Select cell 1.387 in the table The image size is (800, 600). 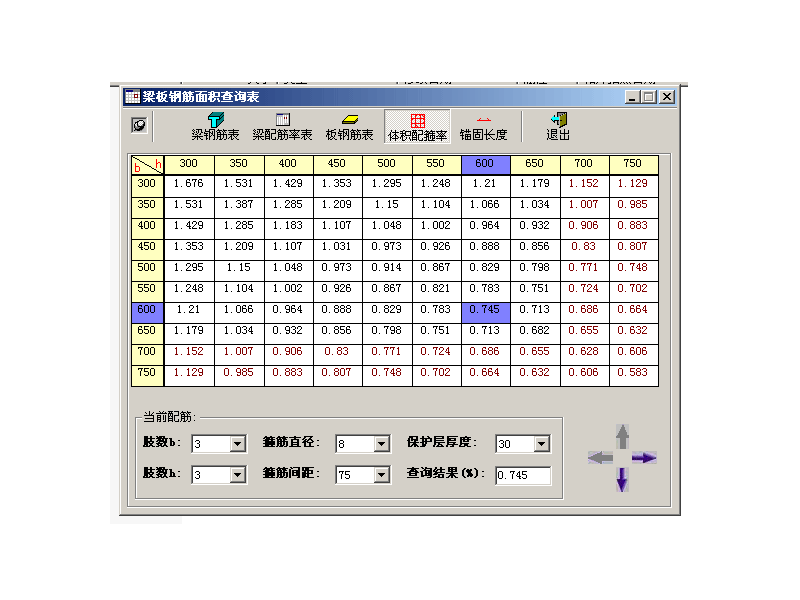point(239,206)
